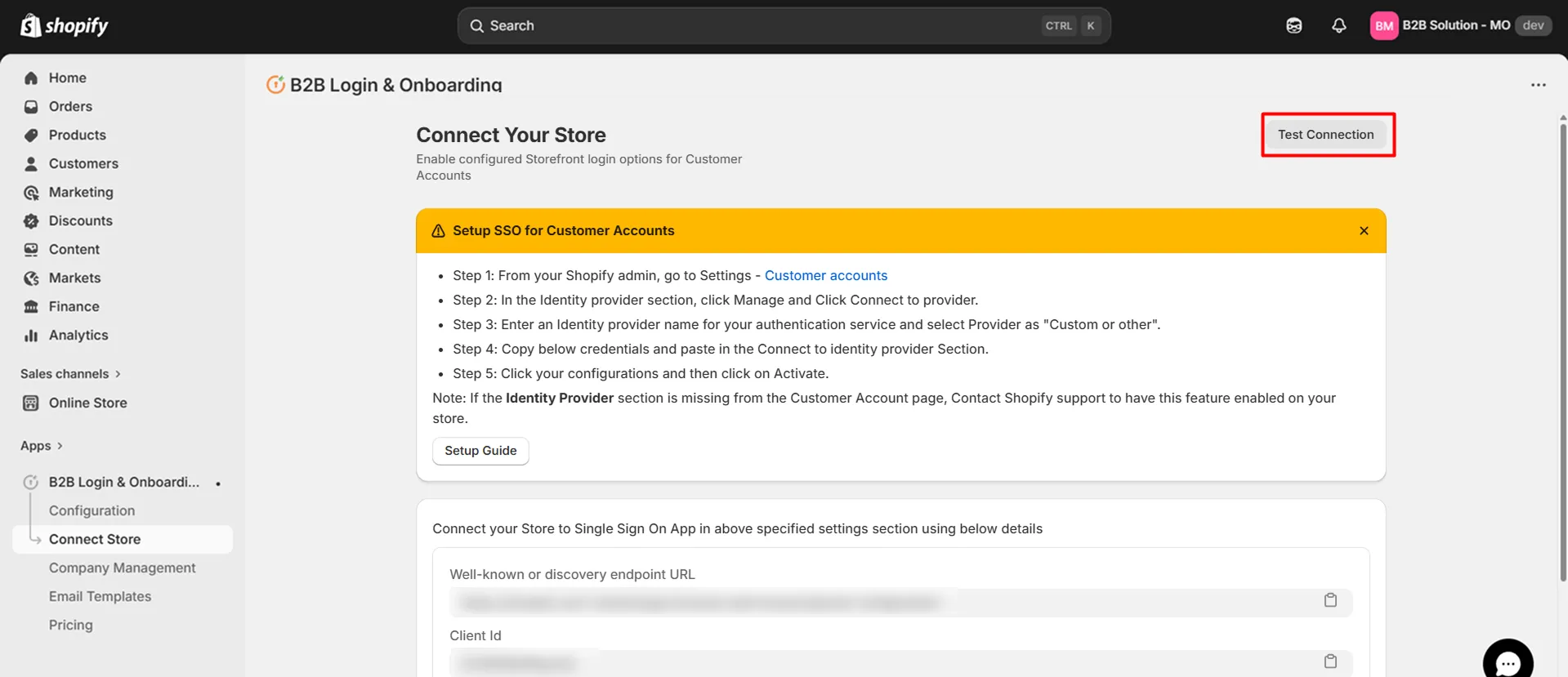This screenshot has height=677, width=1568.
Task: Open the three-dot more actions menu
Action: click(1538, 85)
